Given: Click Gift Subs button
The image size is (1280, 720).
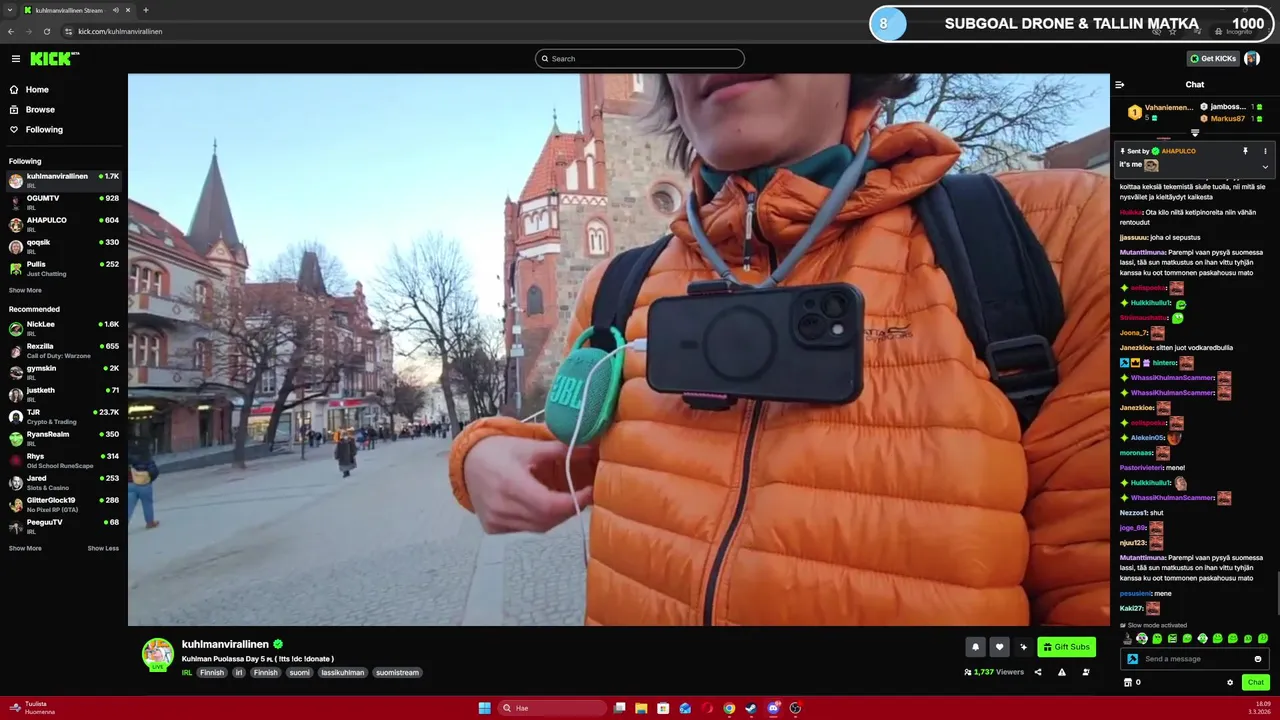Looking at the screenshot, I should [x=1066, y=647].
